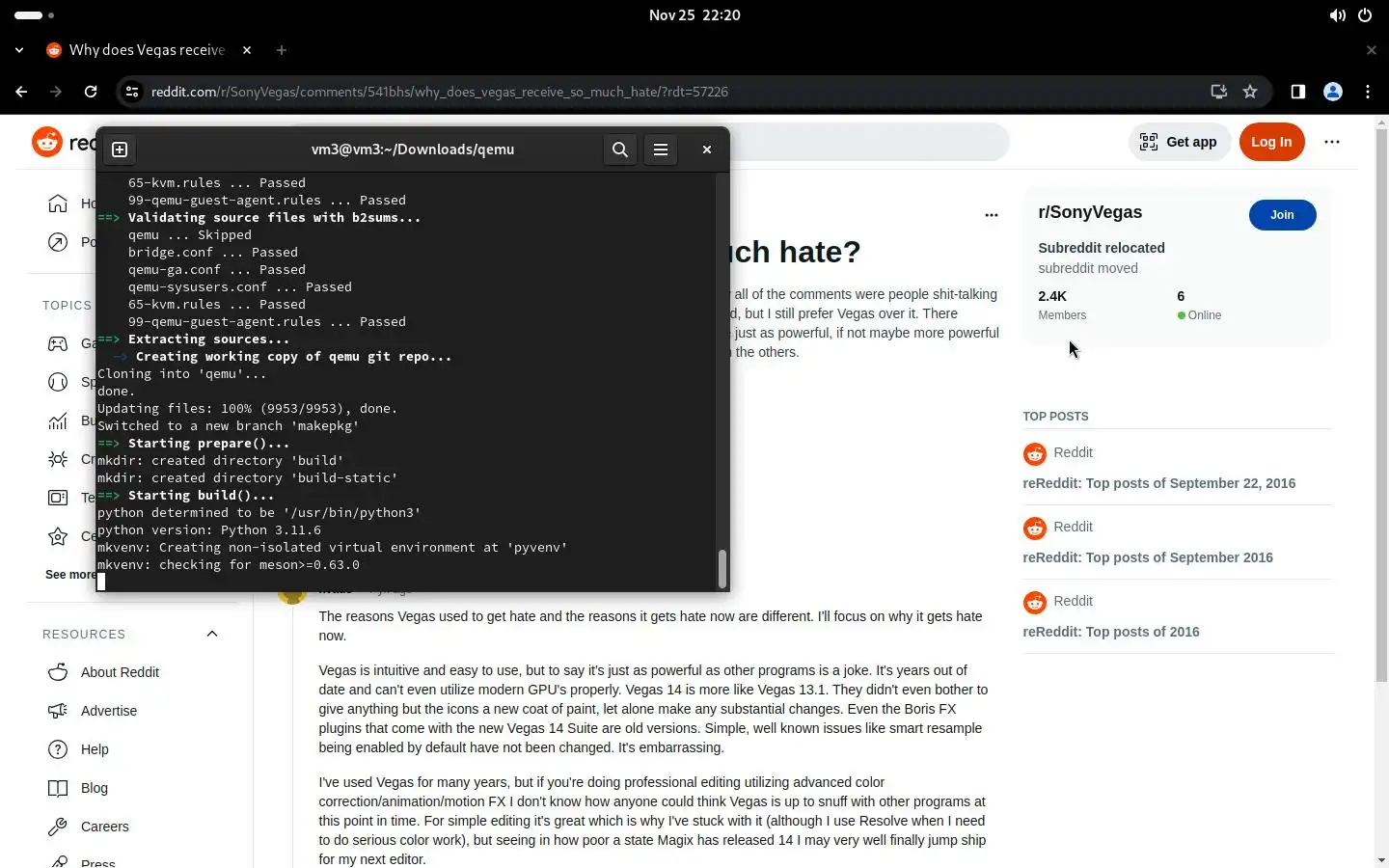Open terminal hamburger menu
Screen dimensions: 1389x868
tap(661, 149)
